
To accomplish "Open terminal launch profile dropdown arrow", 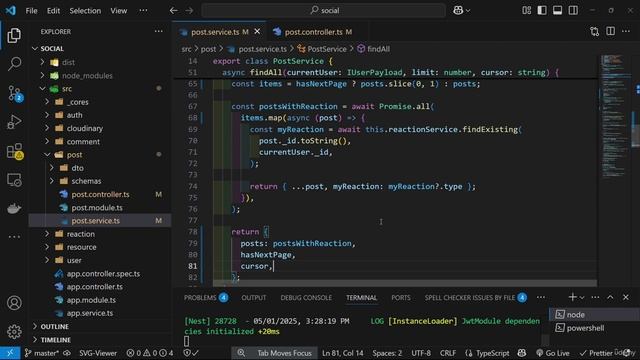I will click(x=582, y=298).
